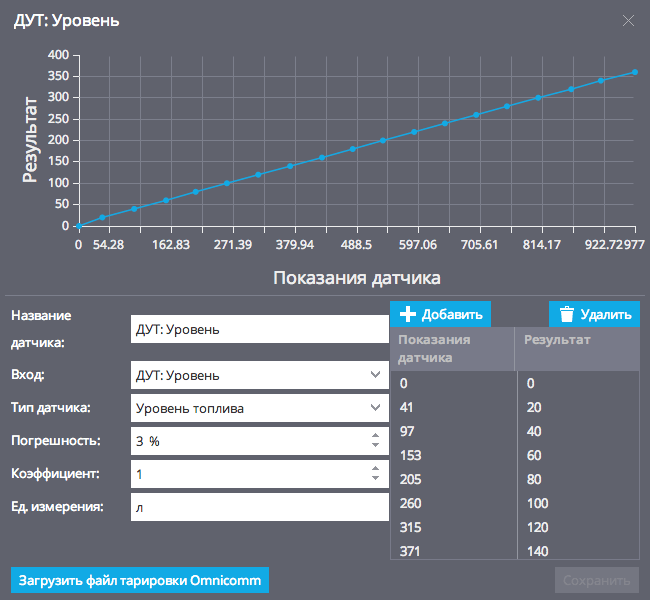Close the ДУТ: Уровень dialog
The image size is (650, 600).
point(628,20)
